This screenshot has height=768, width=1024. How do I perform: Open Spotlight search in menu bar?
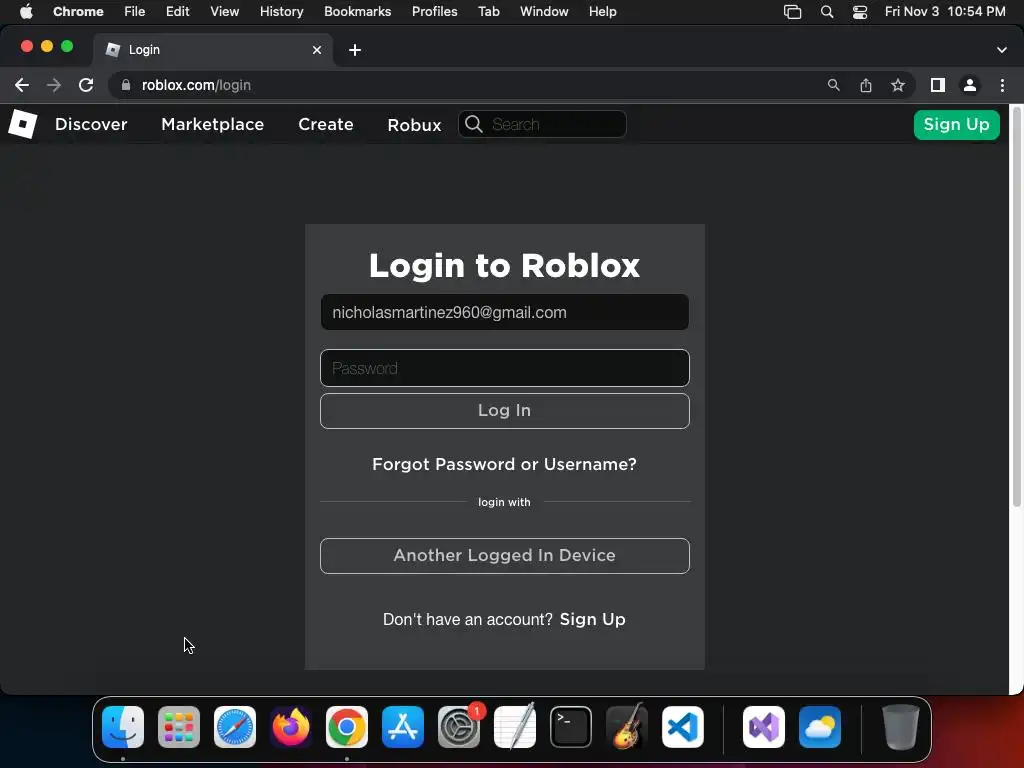tap(827, 12)
